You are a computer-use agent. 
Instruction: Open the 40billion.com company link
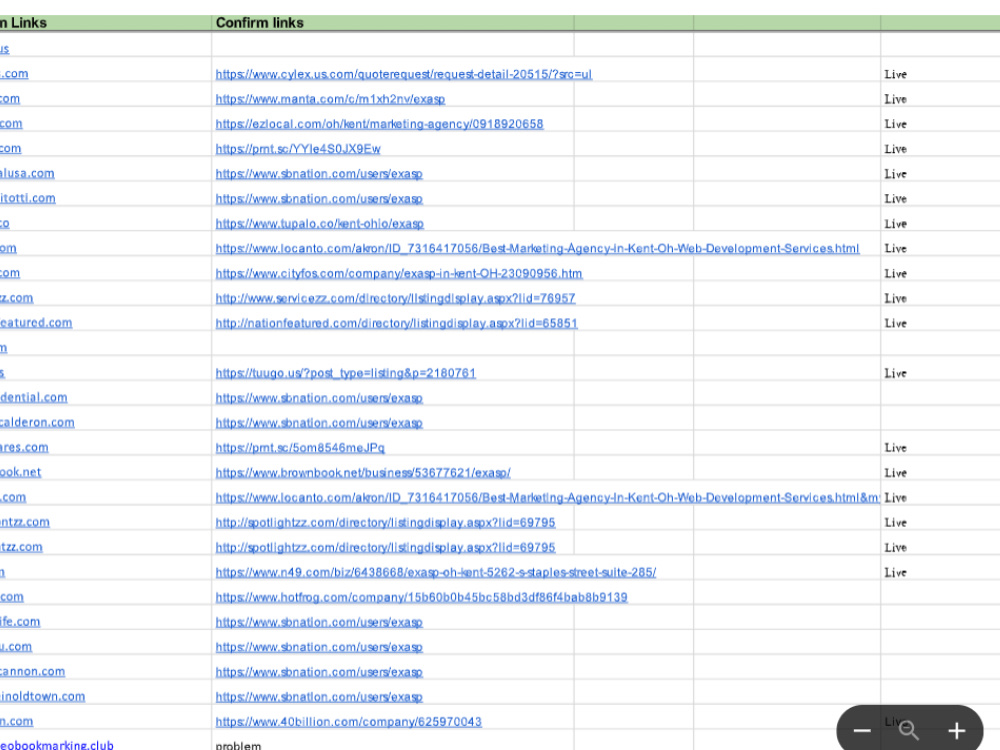point(348,721)
